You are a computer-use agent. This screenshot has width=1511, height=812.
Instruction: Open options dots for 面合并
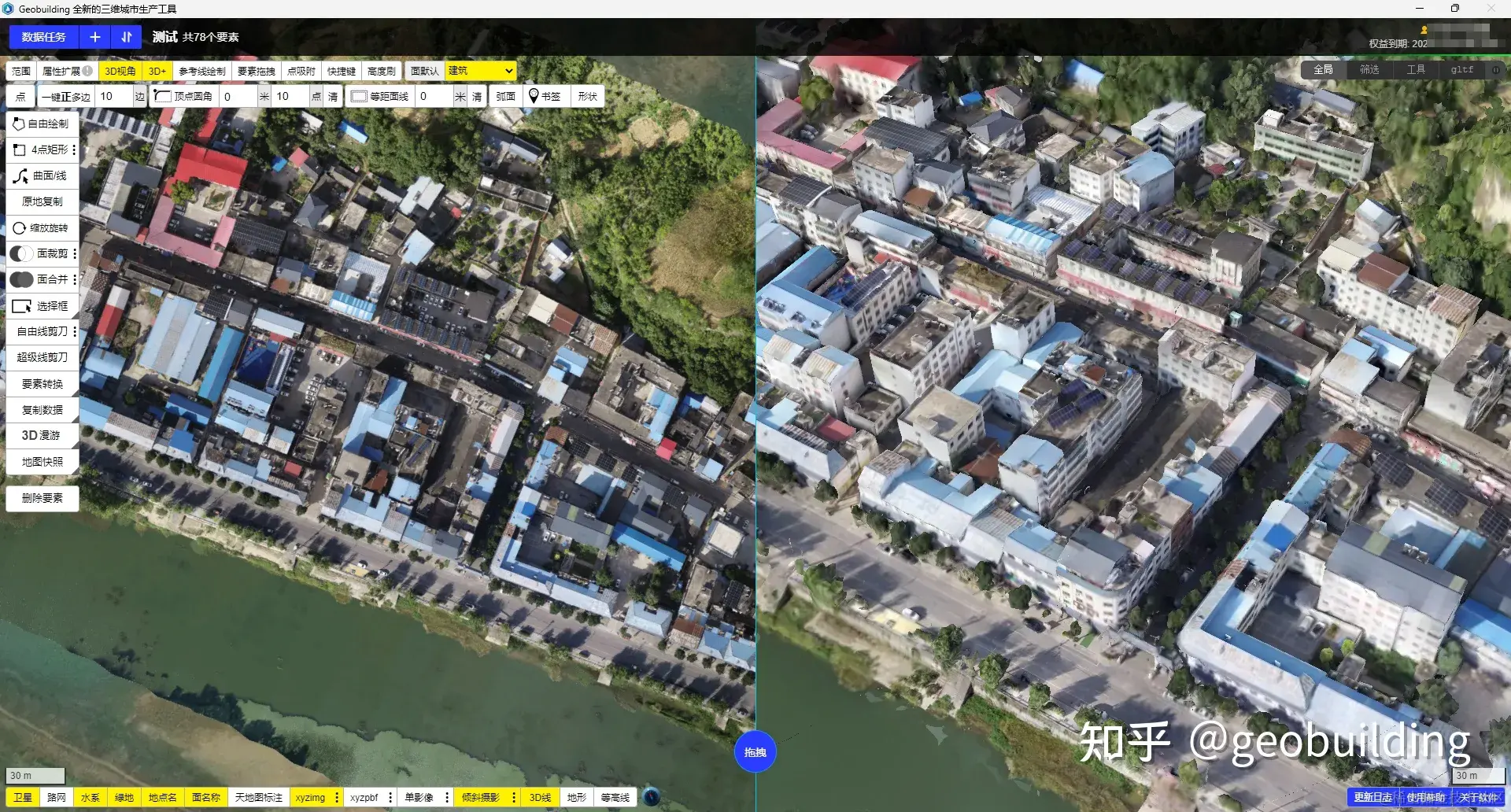pyautogui.click(x=75, y=279)
